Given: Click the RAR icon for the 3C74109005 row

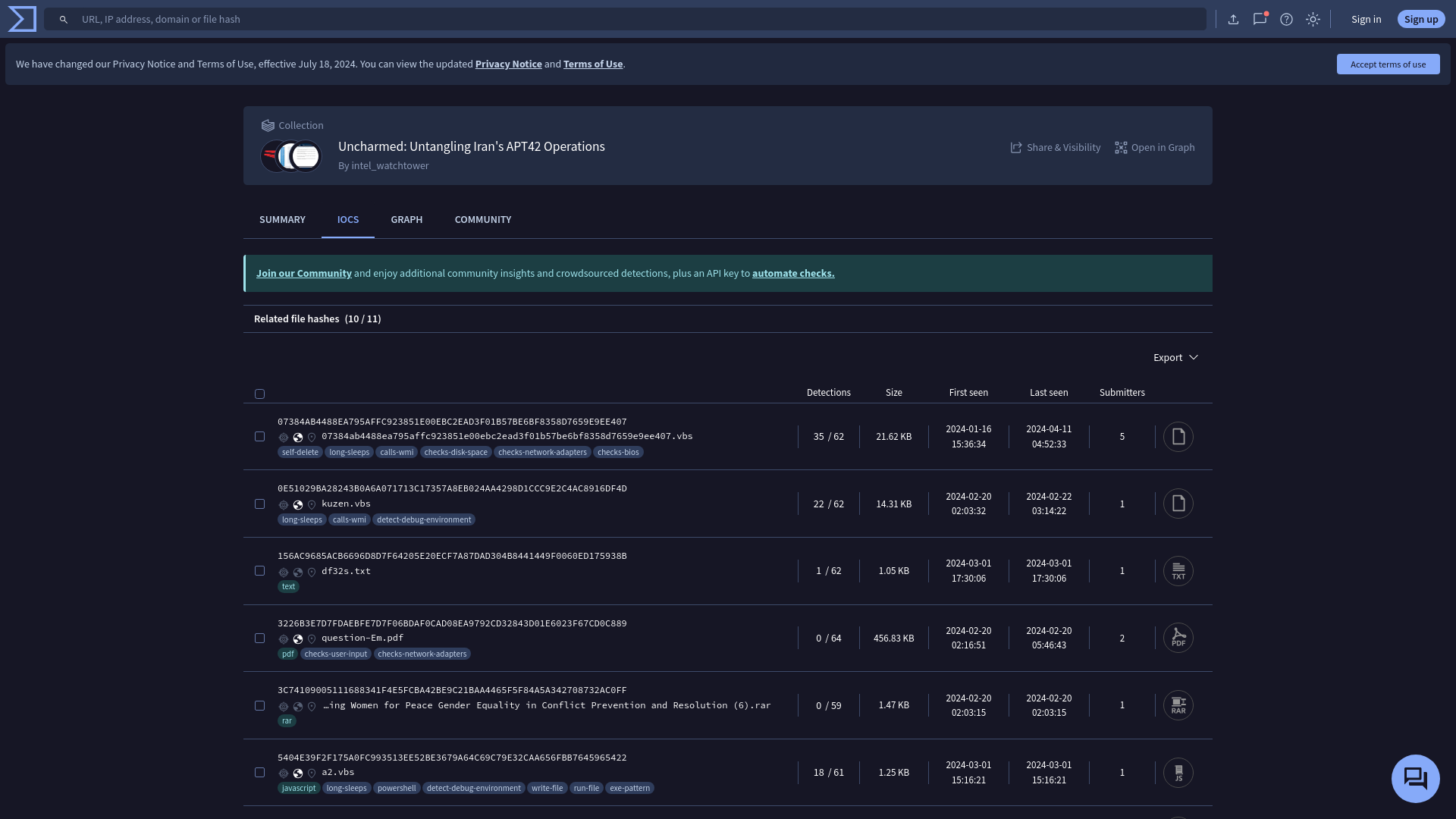Looking at the screenshot, I should pyautogui.click(x=1178, y=705).
